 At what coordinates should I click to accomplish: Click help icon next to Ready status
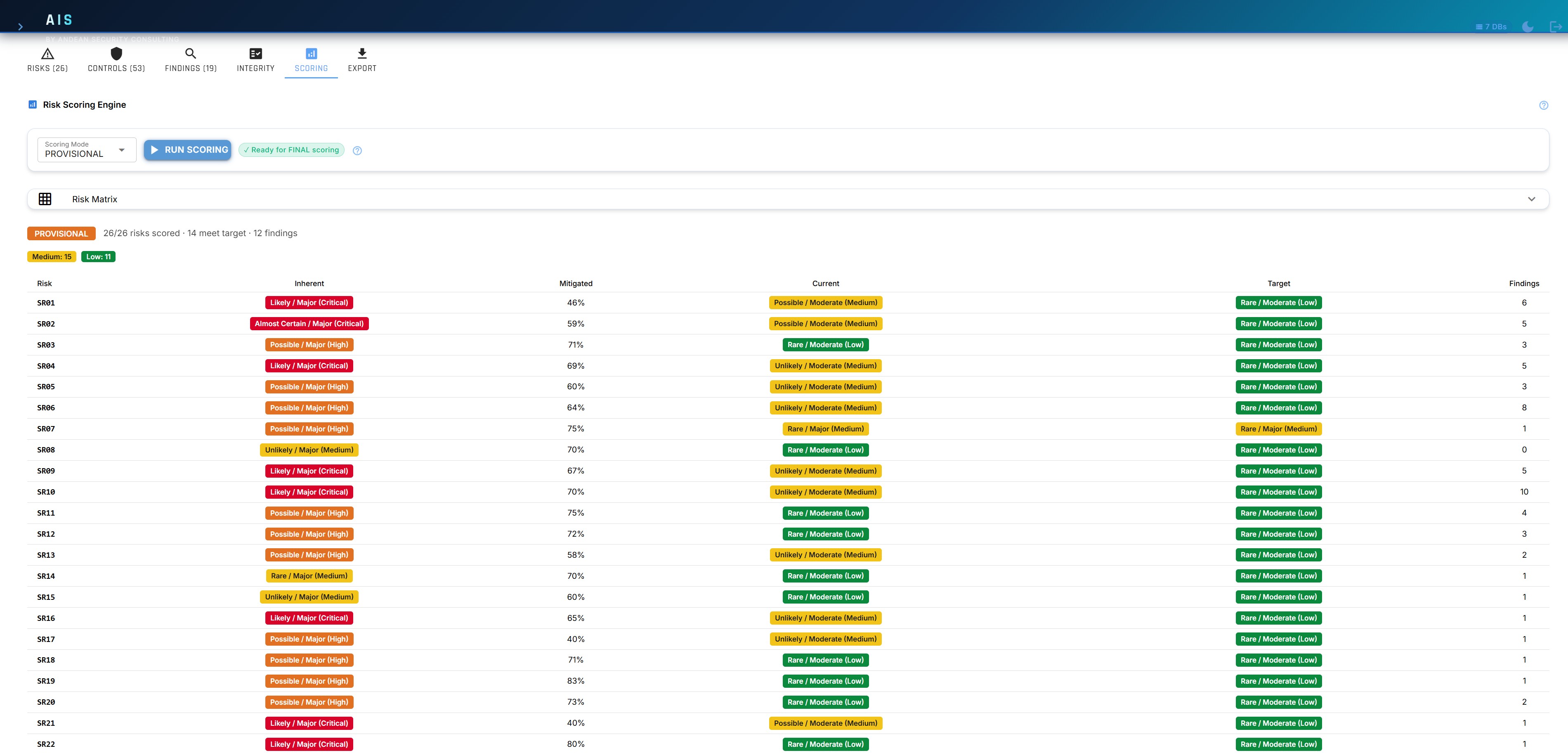tap(357, 151)
